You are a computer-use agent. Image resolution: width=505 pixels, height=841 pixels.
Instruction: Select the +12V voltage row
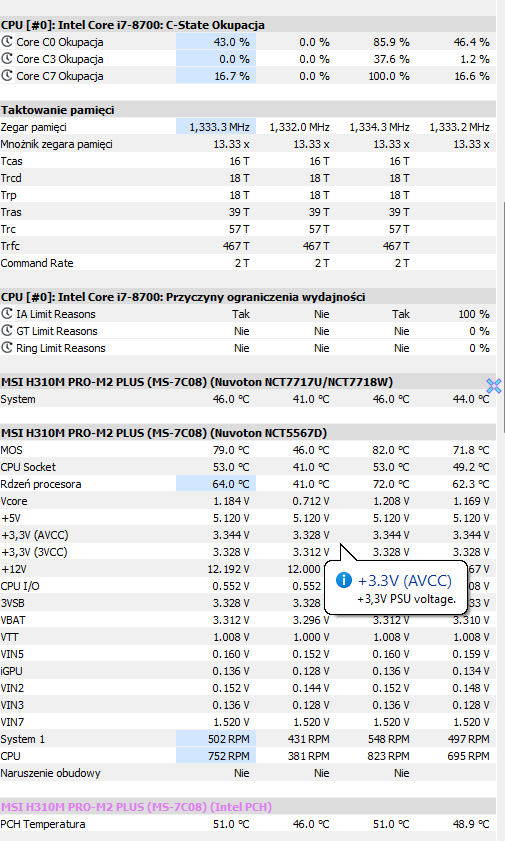click(x=248, y=569)
